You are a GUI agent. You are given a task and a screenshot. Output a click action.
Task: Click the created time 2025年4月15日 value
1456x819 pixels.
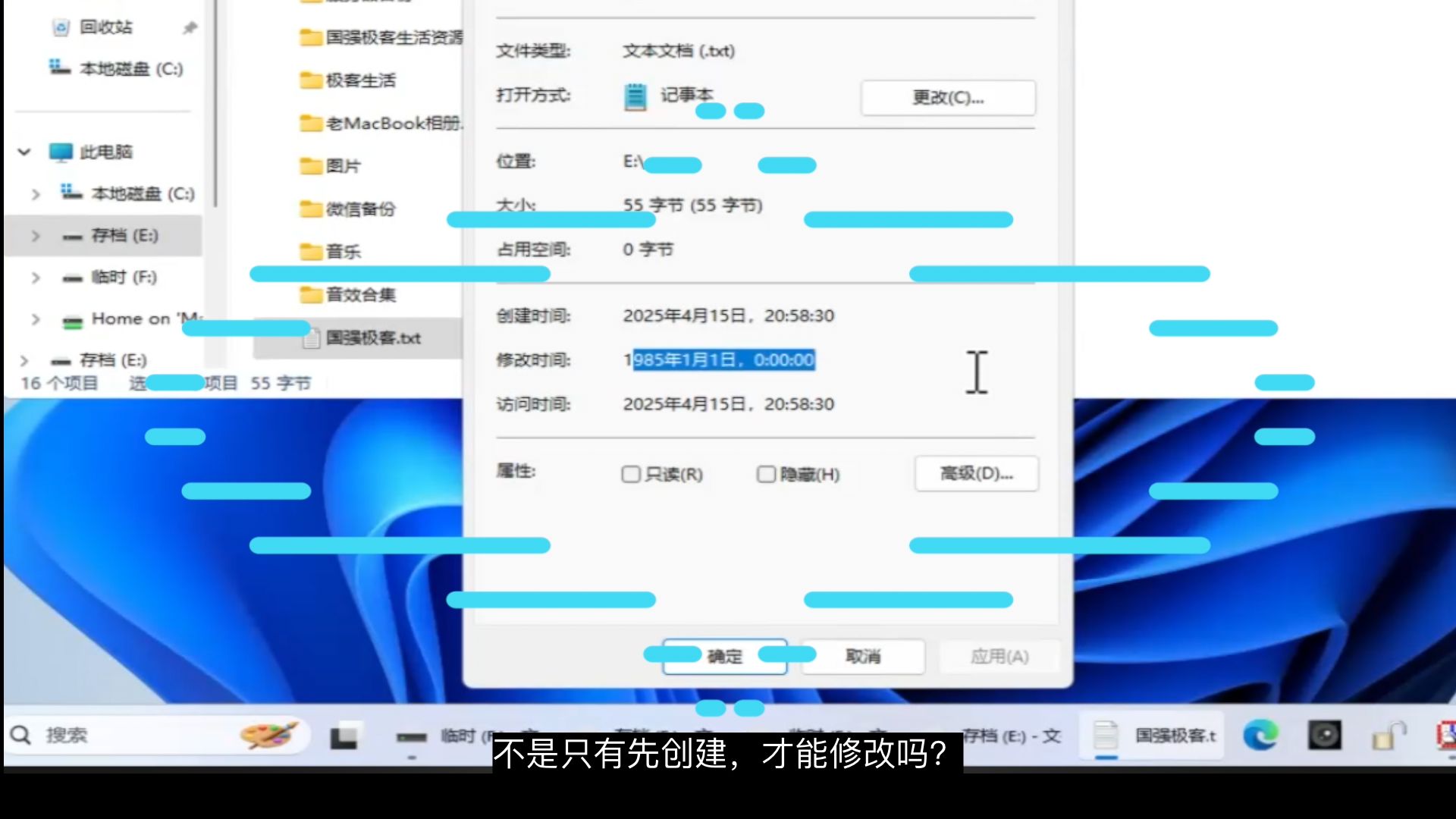coord(728,315)
